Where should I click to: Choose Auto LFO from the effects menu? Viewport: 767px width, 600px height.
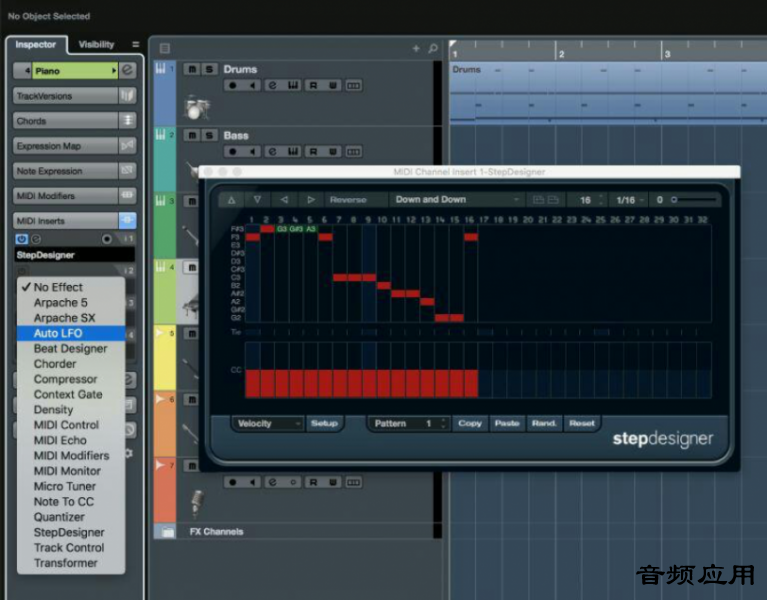[71, 333]
